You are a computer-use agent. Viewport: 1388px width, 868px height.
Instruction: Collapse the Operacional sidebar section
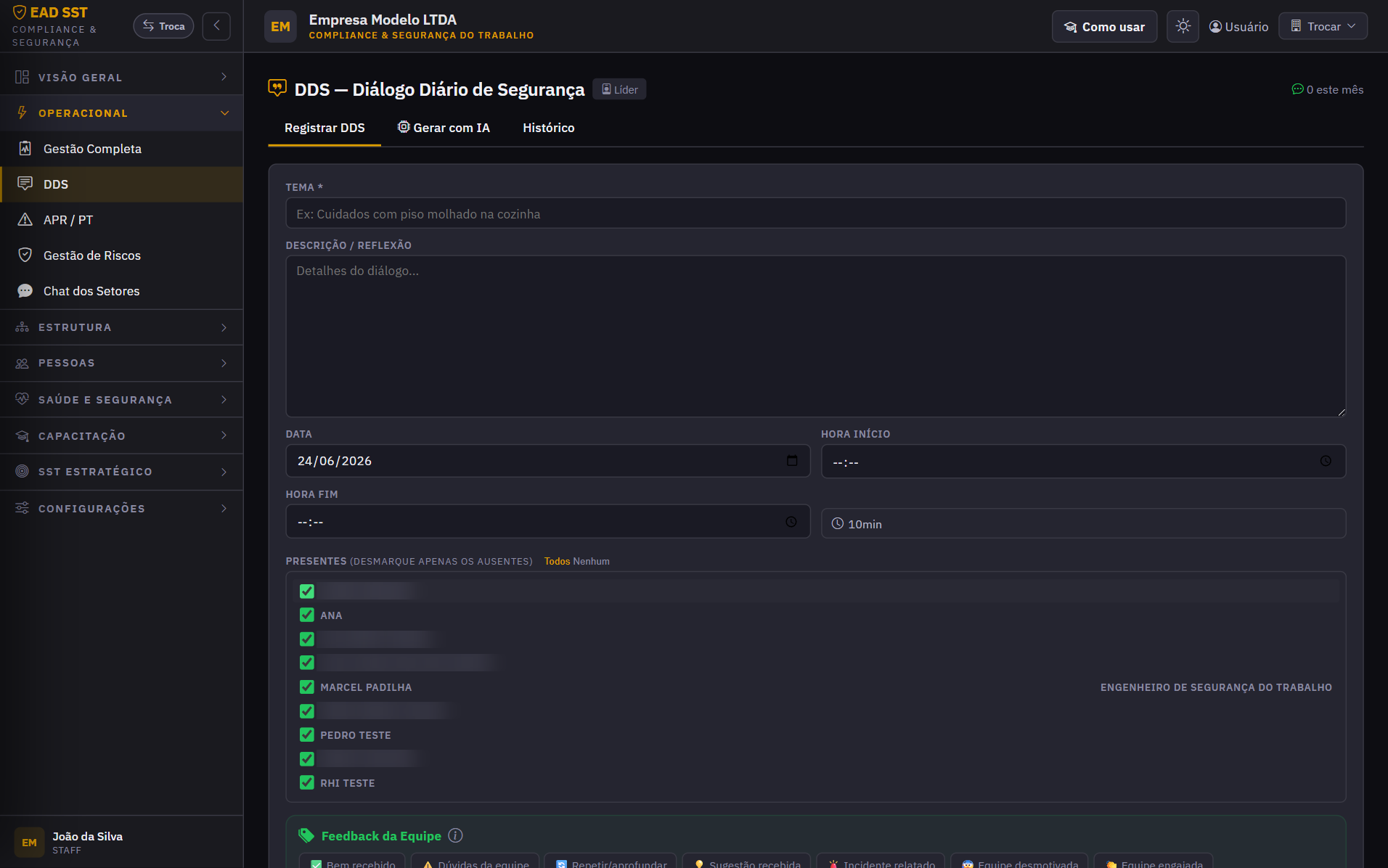121,113
